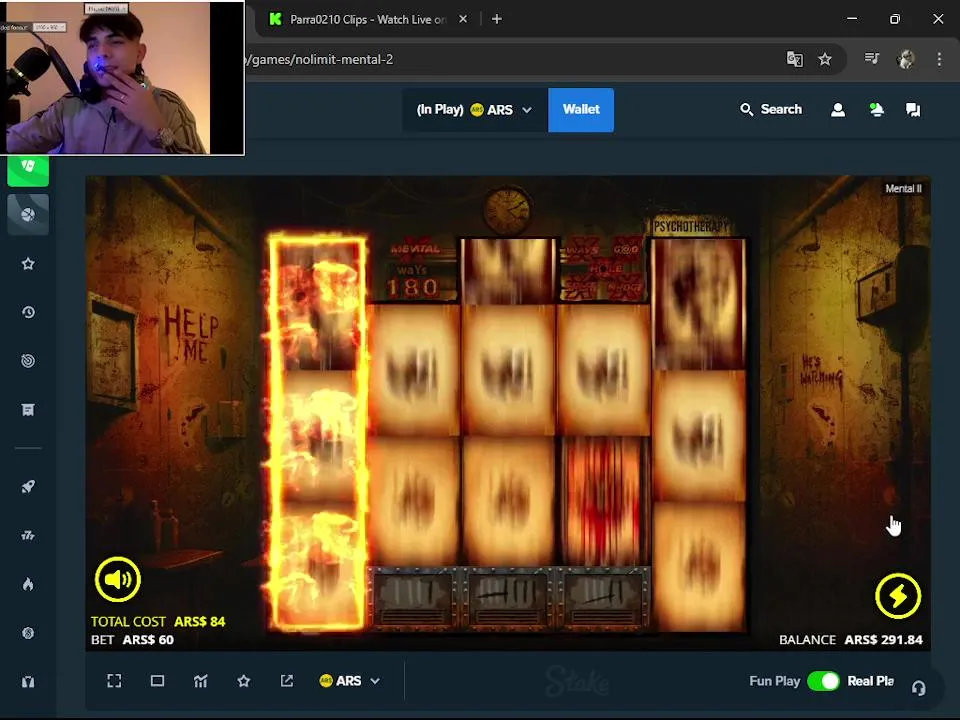This screenshot has height=720, width=960.
Task: Click the address bar URL nolimit-mental-2
Action: click(x=321, y=59)
